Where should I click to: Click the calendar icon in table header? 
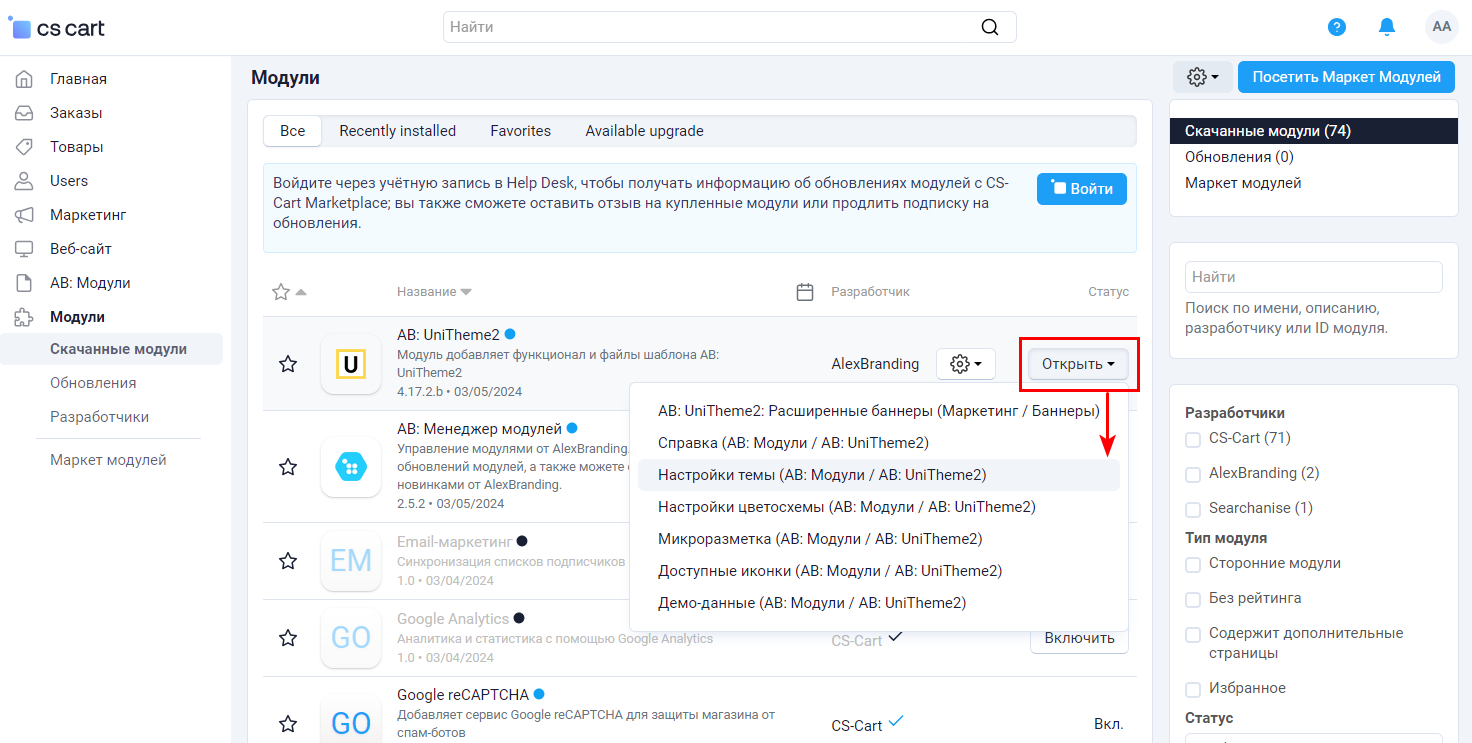804,292
